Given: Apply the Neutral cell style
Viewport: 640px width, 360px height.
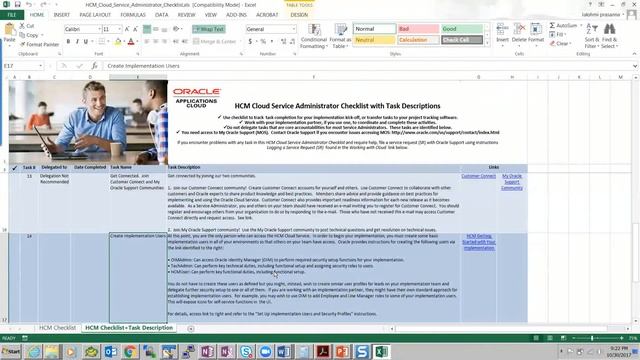Looking at the screenshot, I should [374, 40].
